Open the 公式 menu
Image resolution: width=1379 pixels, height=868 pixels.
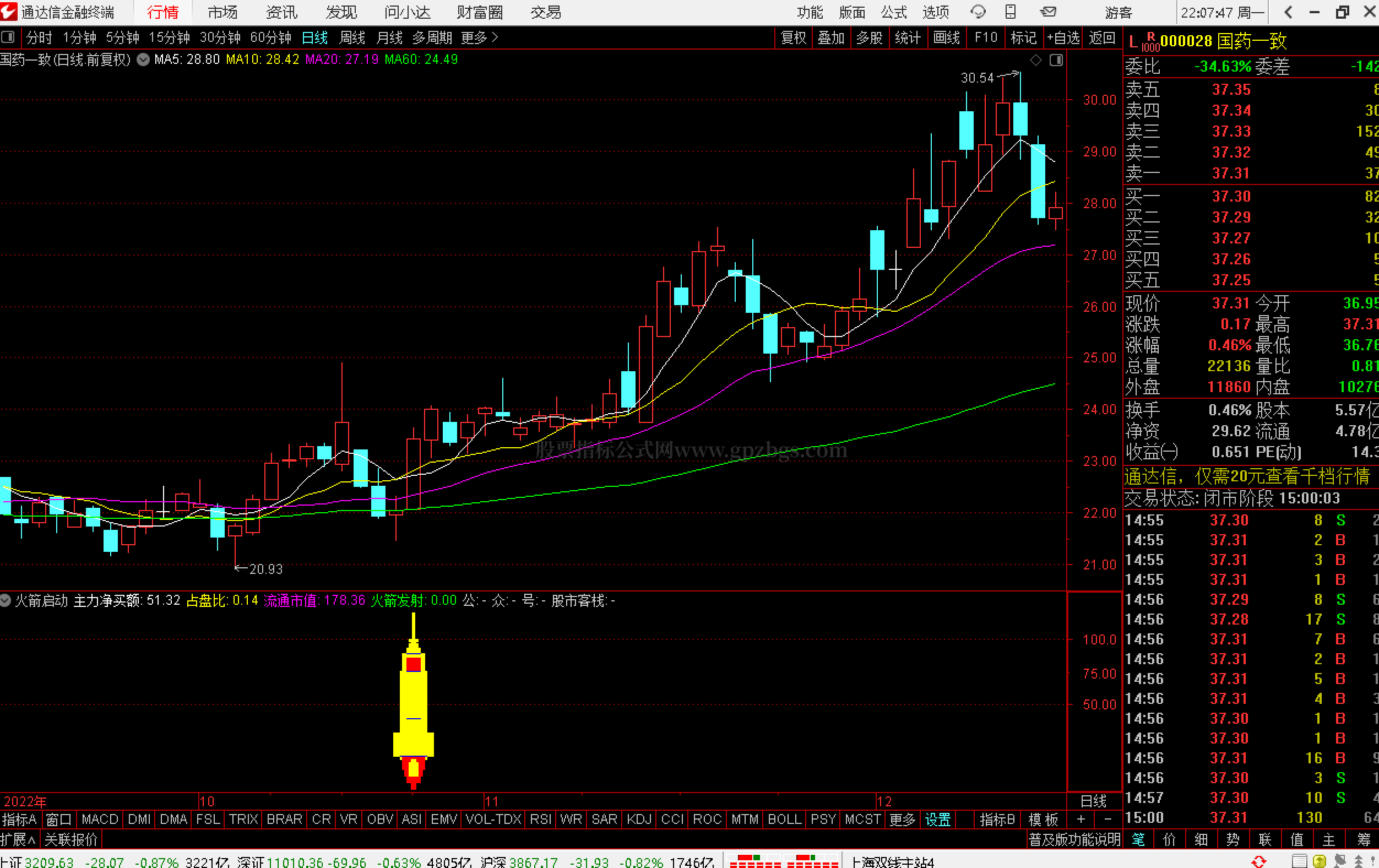point(894,12)
